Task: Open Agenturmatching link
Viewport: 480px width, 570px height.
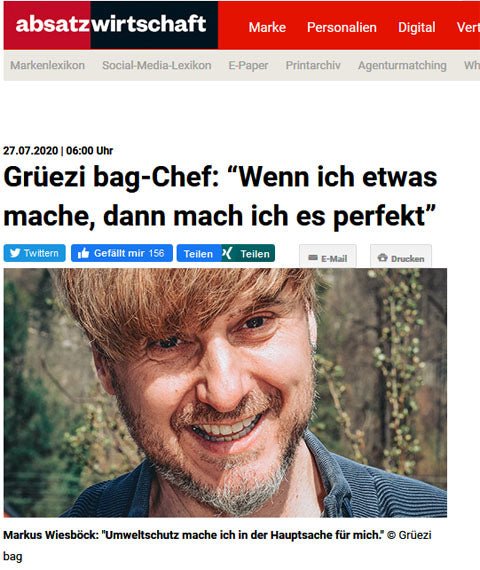Action: click(x=402, y=65)
